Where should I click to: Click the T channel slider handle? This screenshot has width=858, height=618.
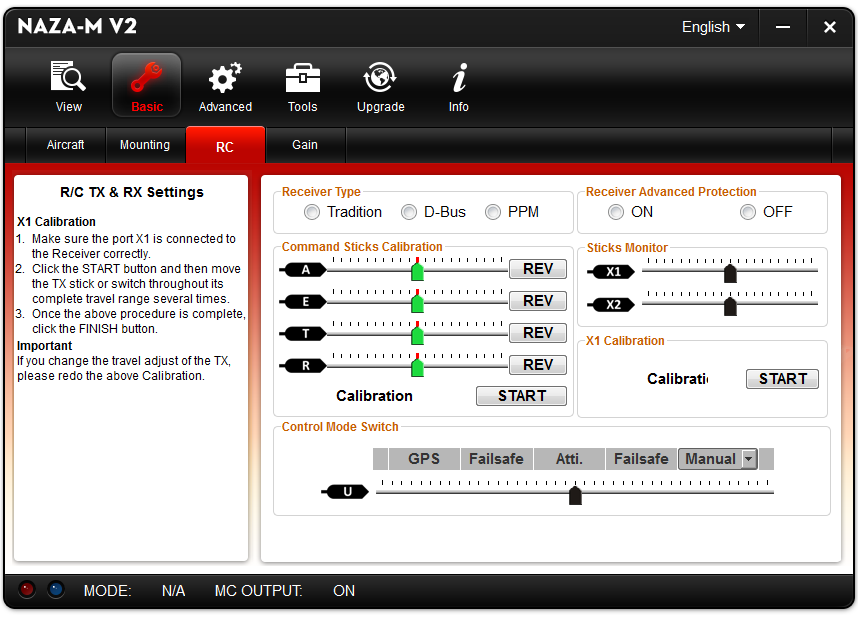point(418,335)
